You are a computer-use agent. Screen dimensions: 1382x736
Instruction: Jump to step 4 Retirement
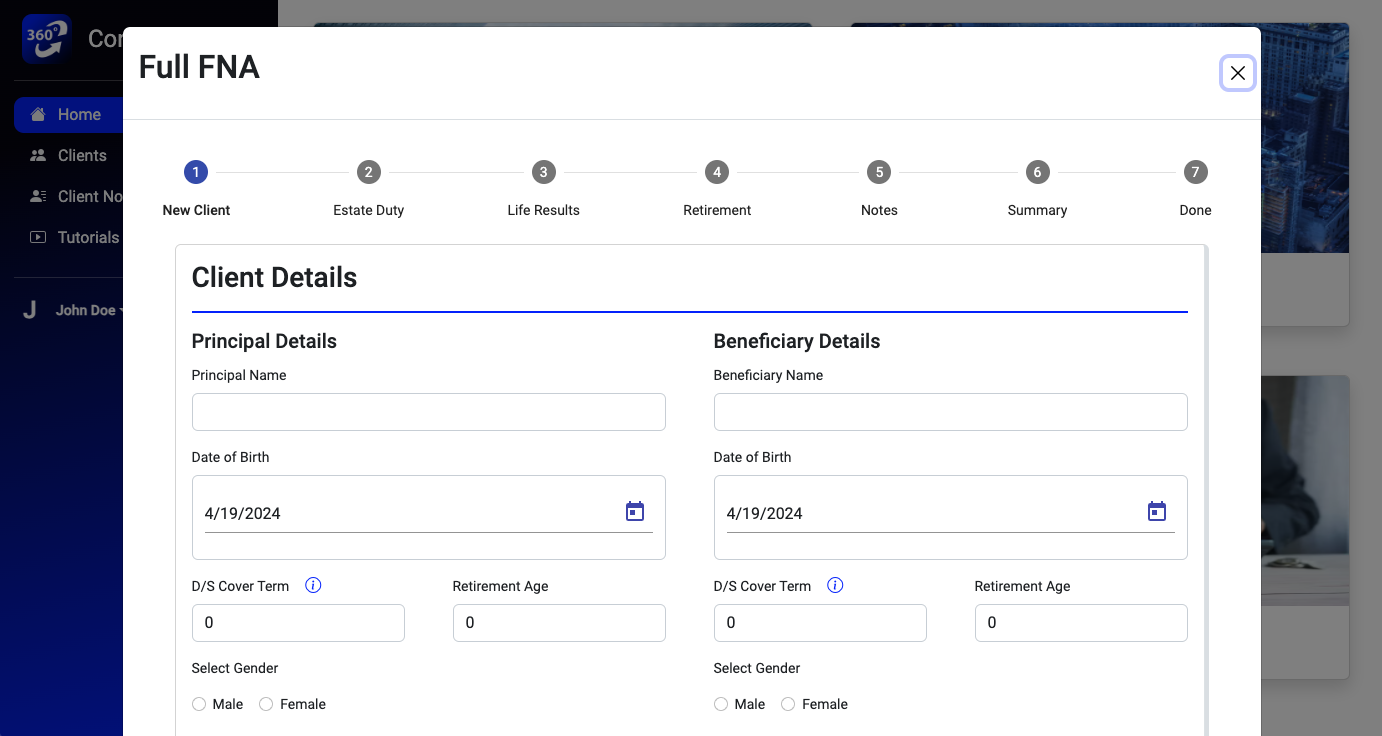(x=717, y=173)
